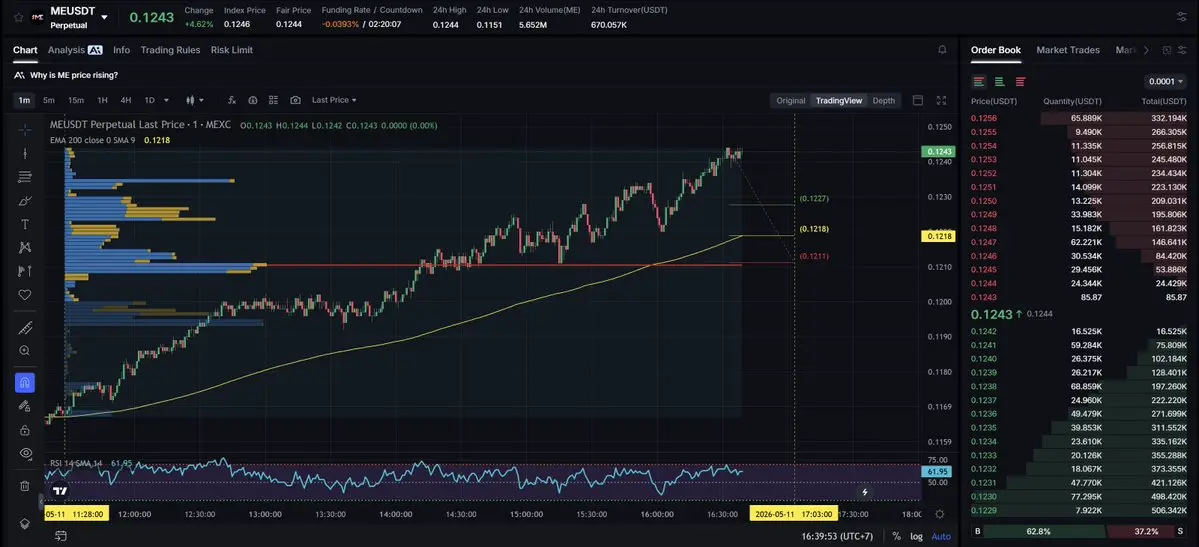Select the 1H timeframe

tap(102, 100)
